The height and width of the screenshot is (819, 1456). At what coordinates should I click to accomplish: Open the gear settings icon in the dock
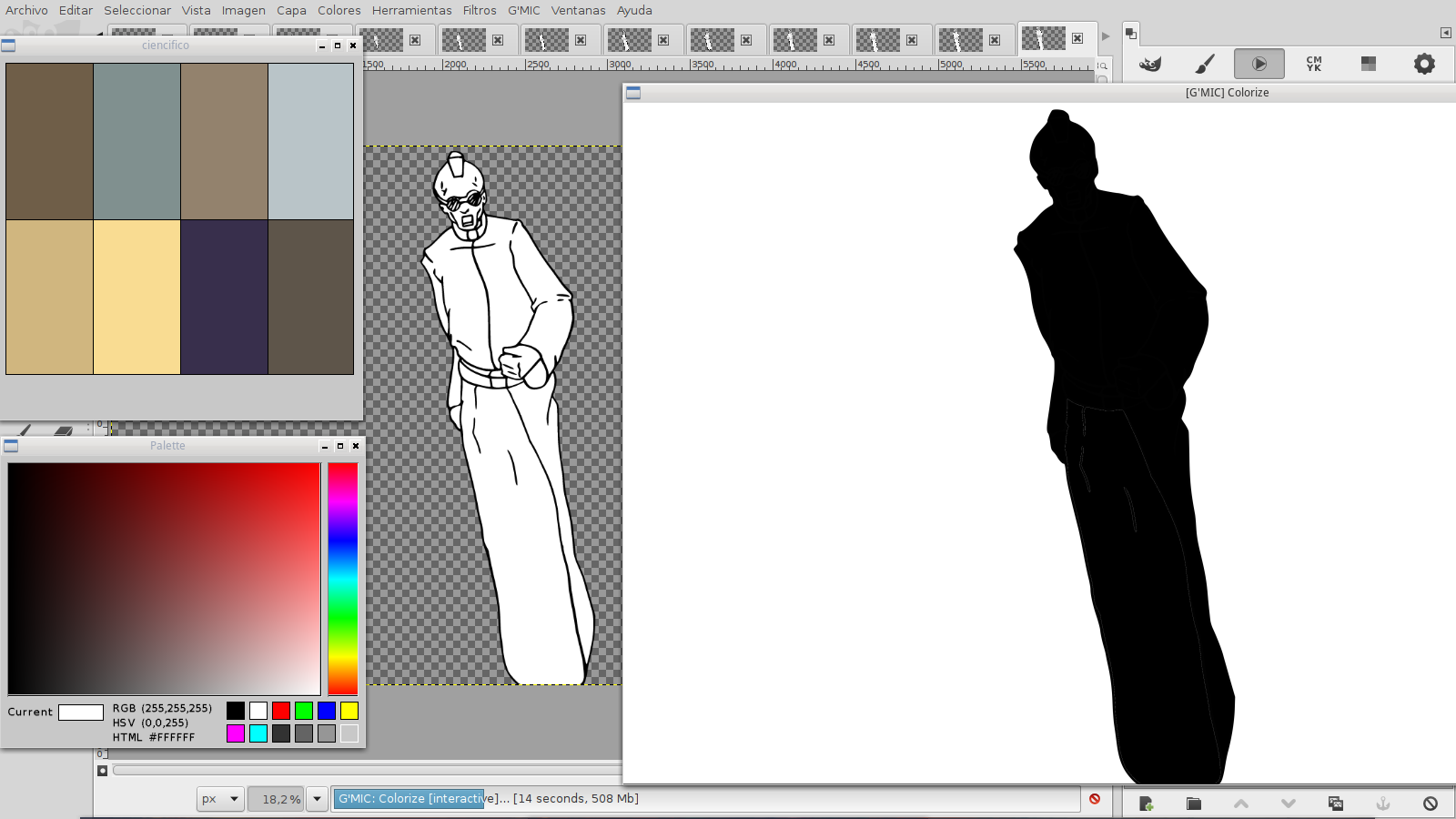tap(1424, 64)
